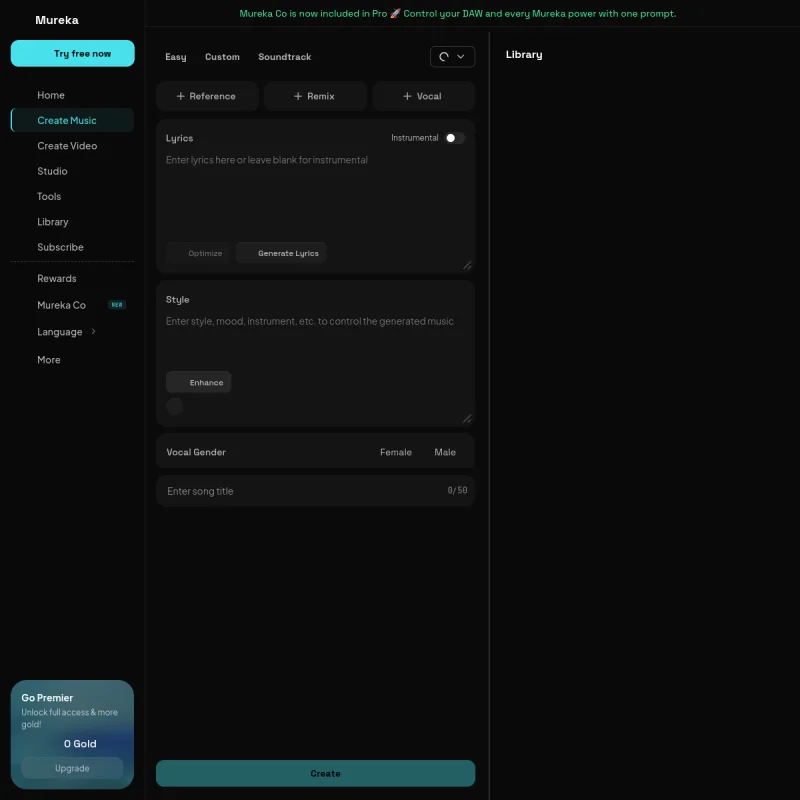Screen dimensions: 800x800
Task: Click the Enhance style button
Action: [x=198, y=382]
